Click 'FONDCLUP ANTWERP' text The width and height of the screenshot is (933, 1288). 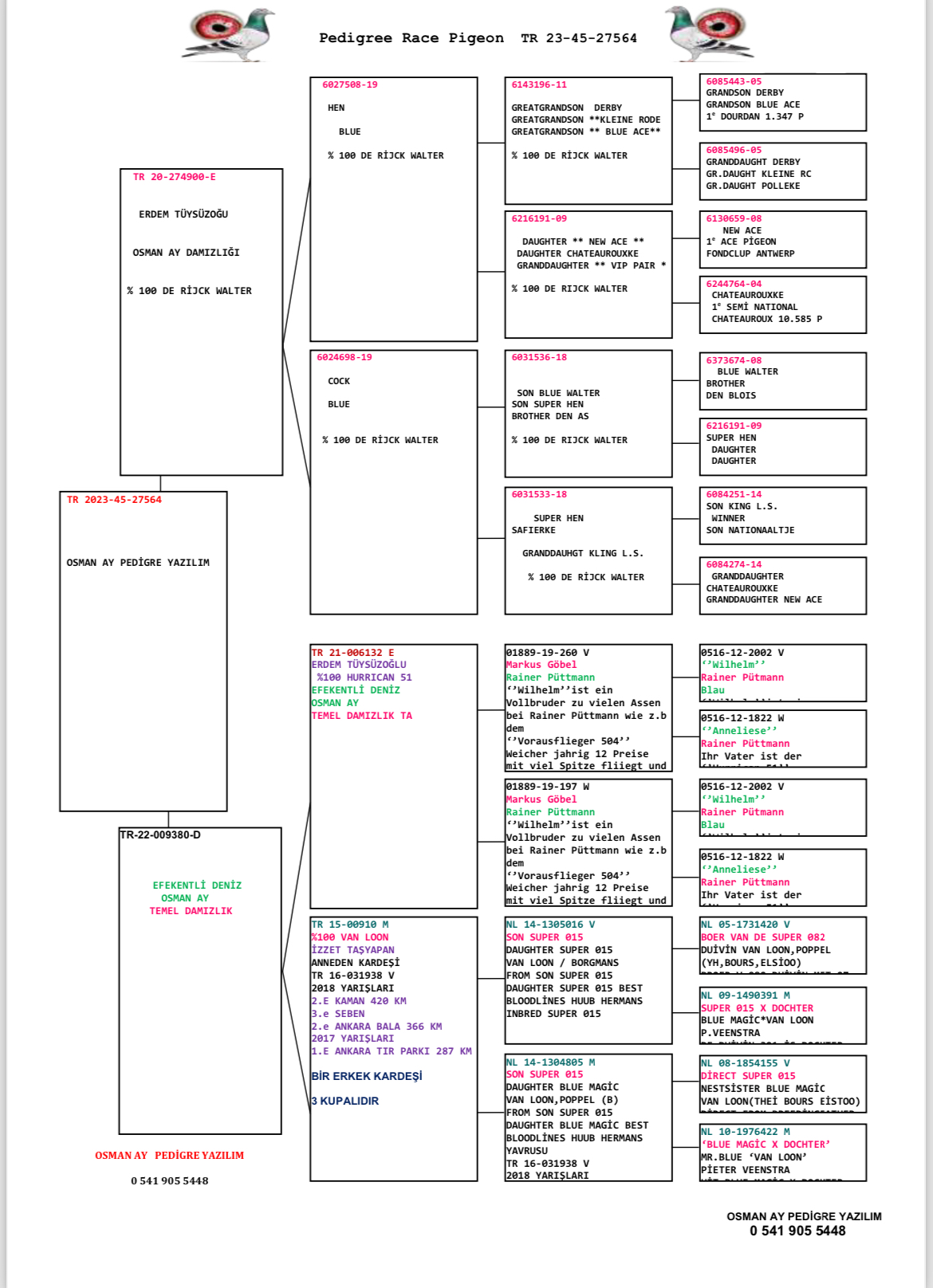tap(750, 253)
